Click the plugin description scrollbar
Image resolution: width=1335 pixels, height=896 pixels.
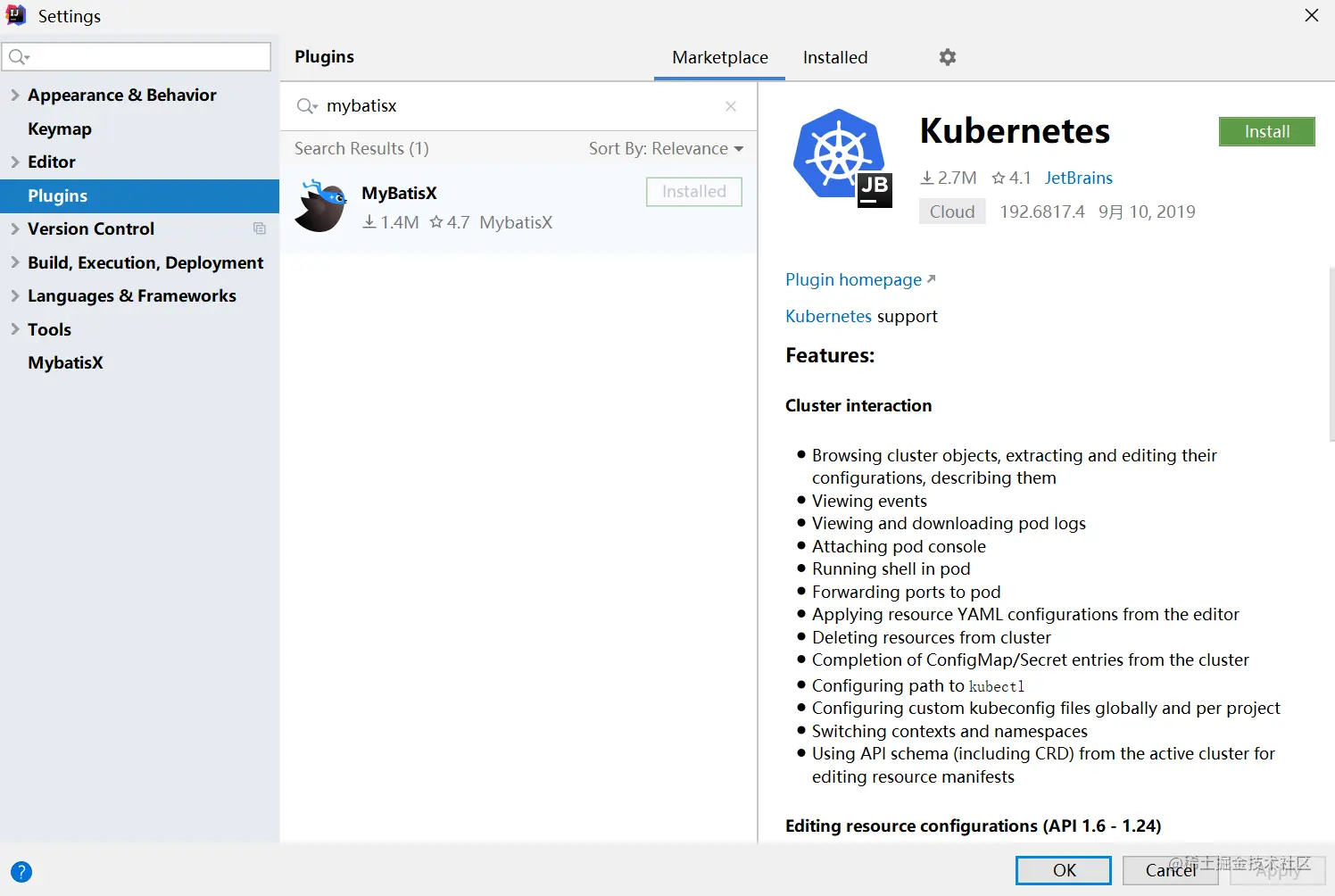click(1331, 355)
